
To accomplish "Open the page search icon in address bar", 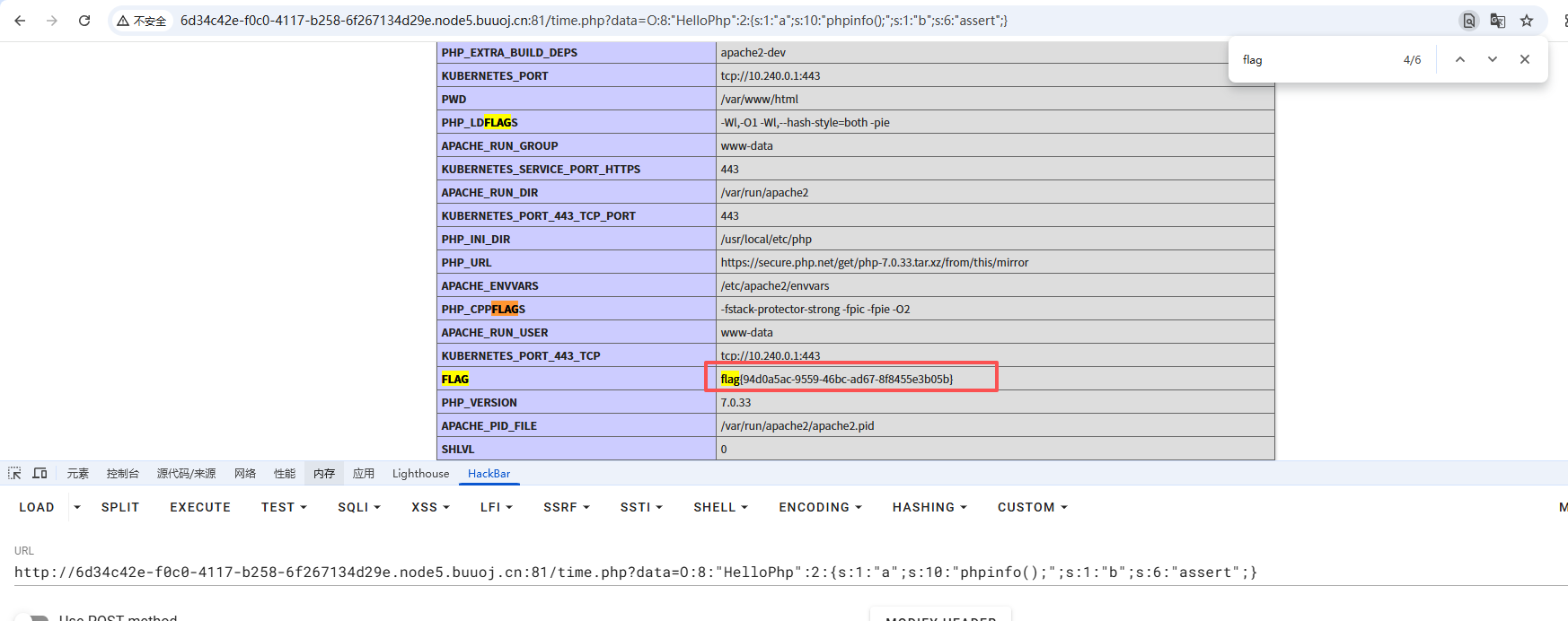I will pos(1469,21).
